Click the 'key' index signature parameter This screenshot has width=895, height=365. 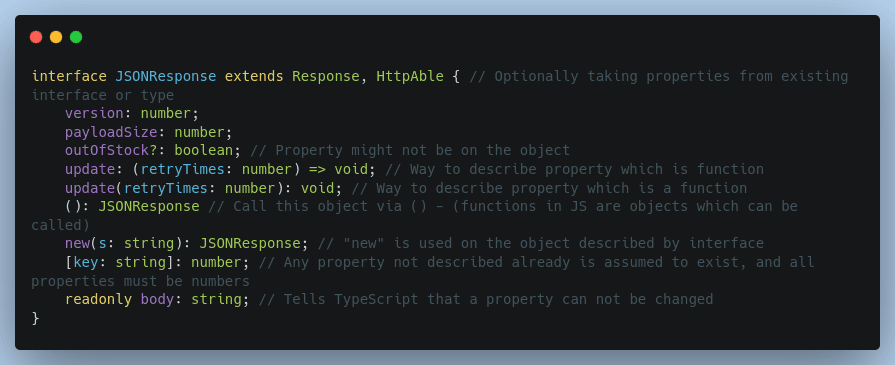86,263
